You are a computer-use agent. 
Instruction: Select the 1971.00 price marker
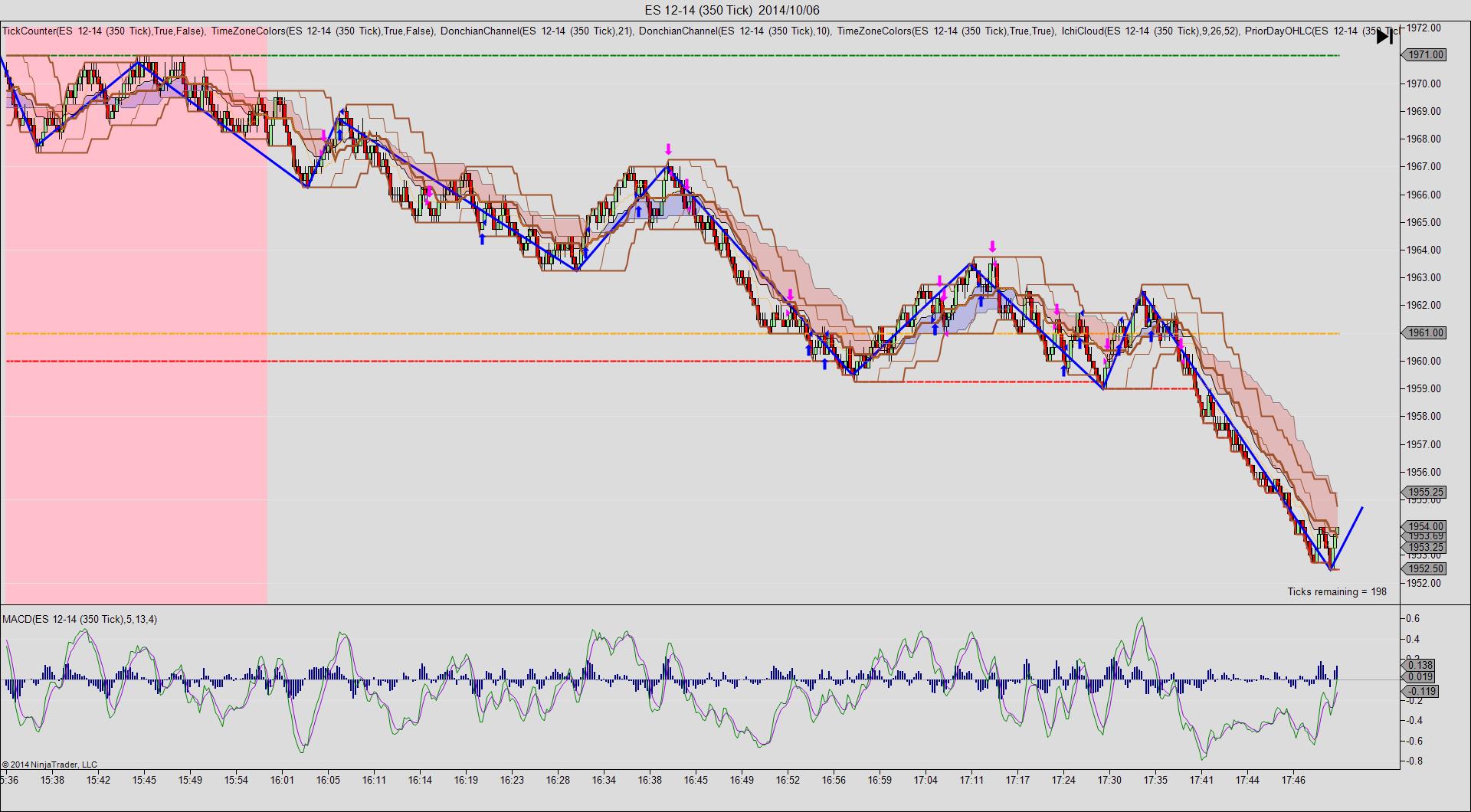click(1424, 55)
